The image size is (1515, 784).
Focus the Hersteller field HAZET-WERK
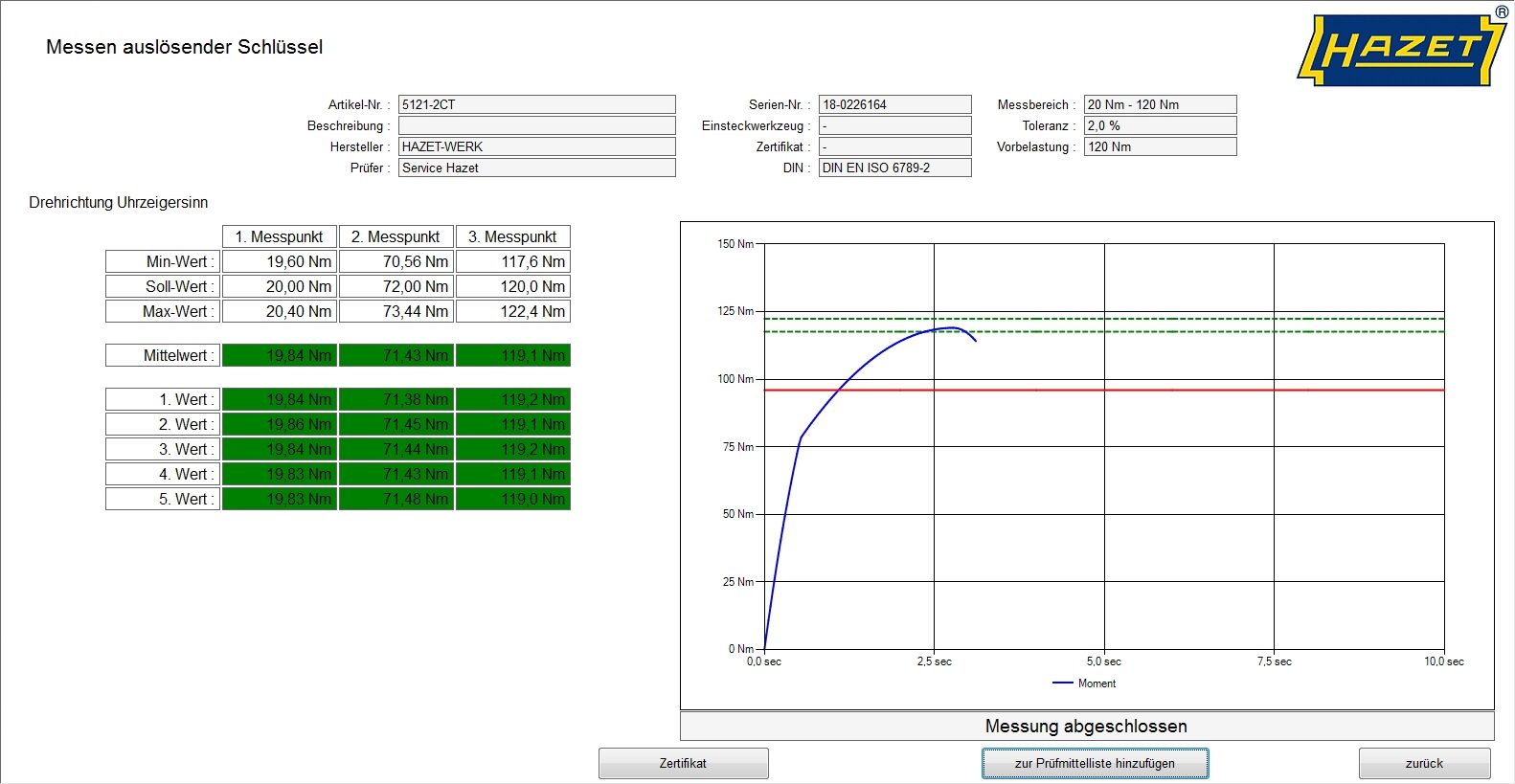(x=536, y=146)
